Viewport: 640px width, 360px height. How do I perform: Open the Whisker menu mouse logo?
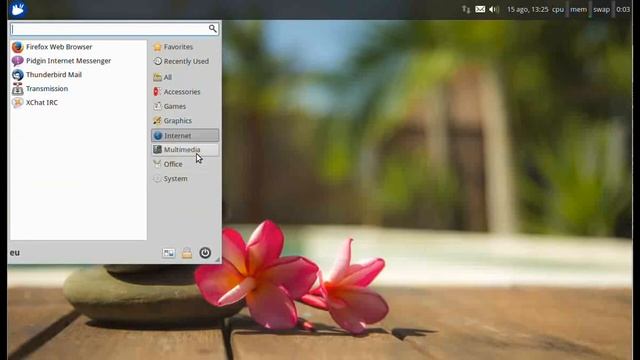18,9
